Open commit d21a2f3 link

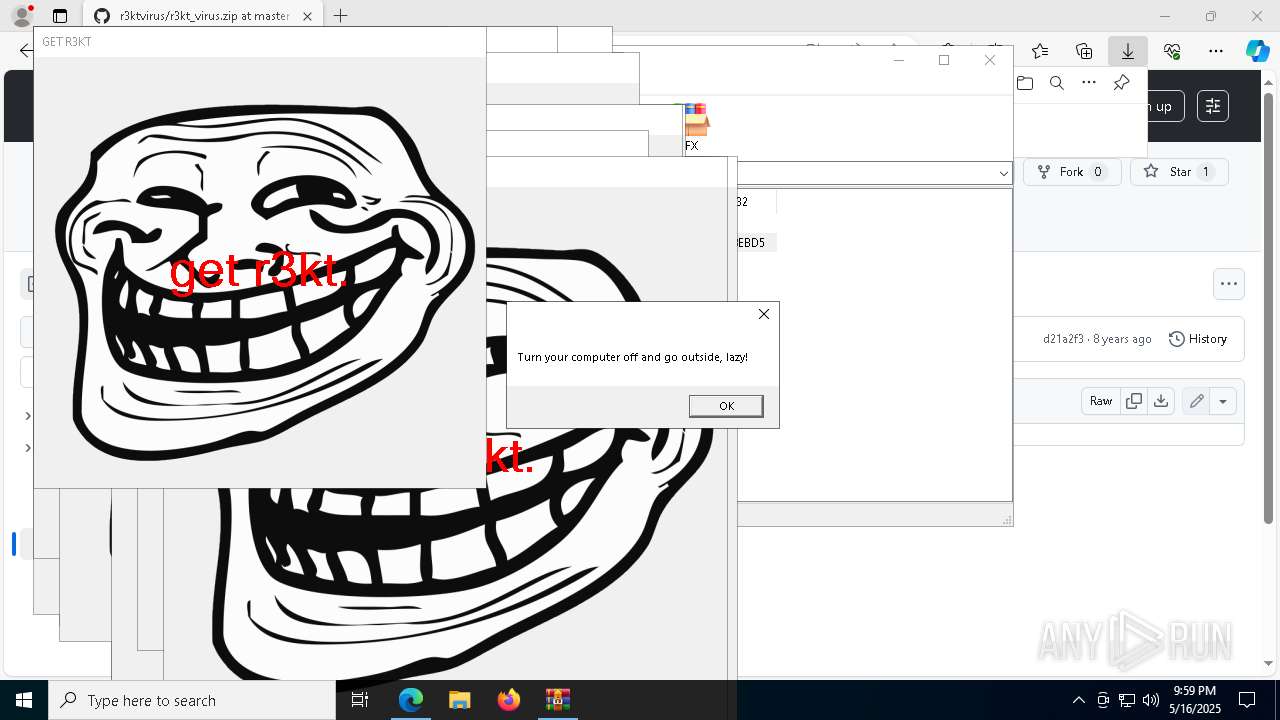1063,339
